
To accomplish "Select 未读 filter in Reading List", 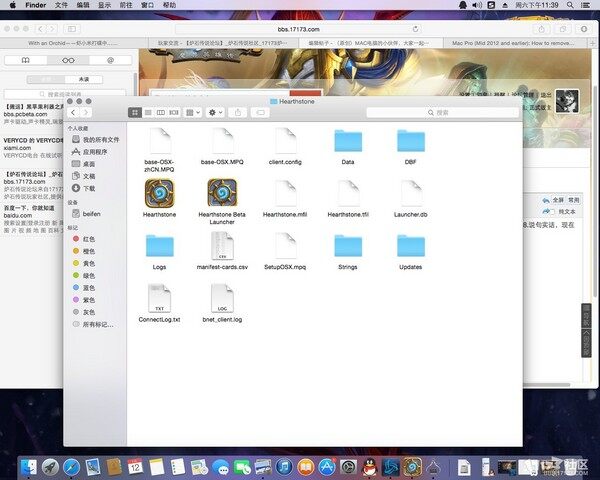I will 84,79.
